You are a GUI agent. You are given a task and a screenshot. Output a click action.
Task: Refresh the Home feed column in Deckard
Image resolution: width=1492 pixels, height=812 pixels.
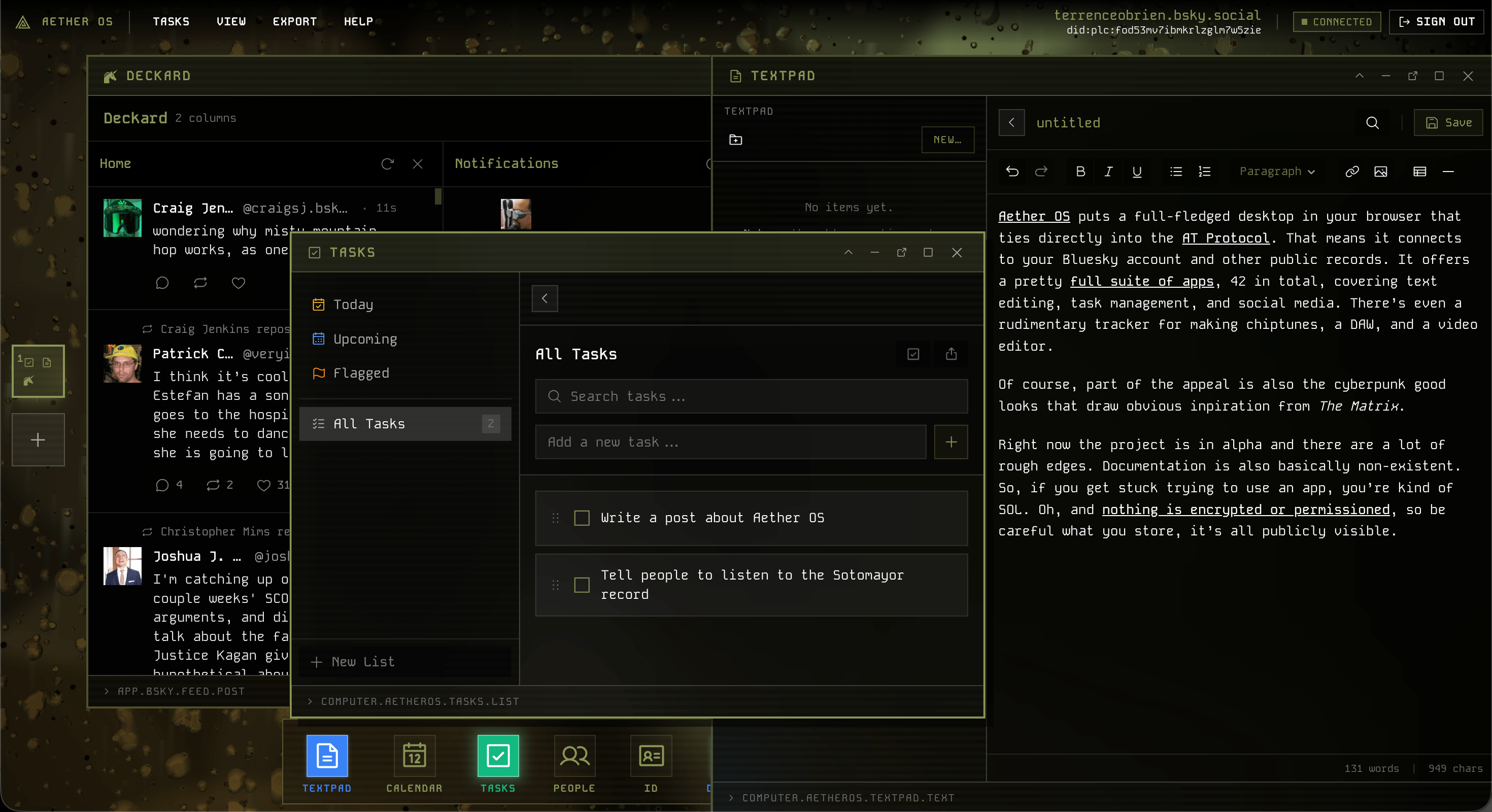pos(387,164)
